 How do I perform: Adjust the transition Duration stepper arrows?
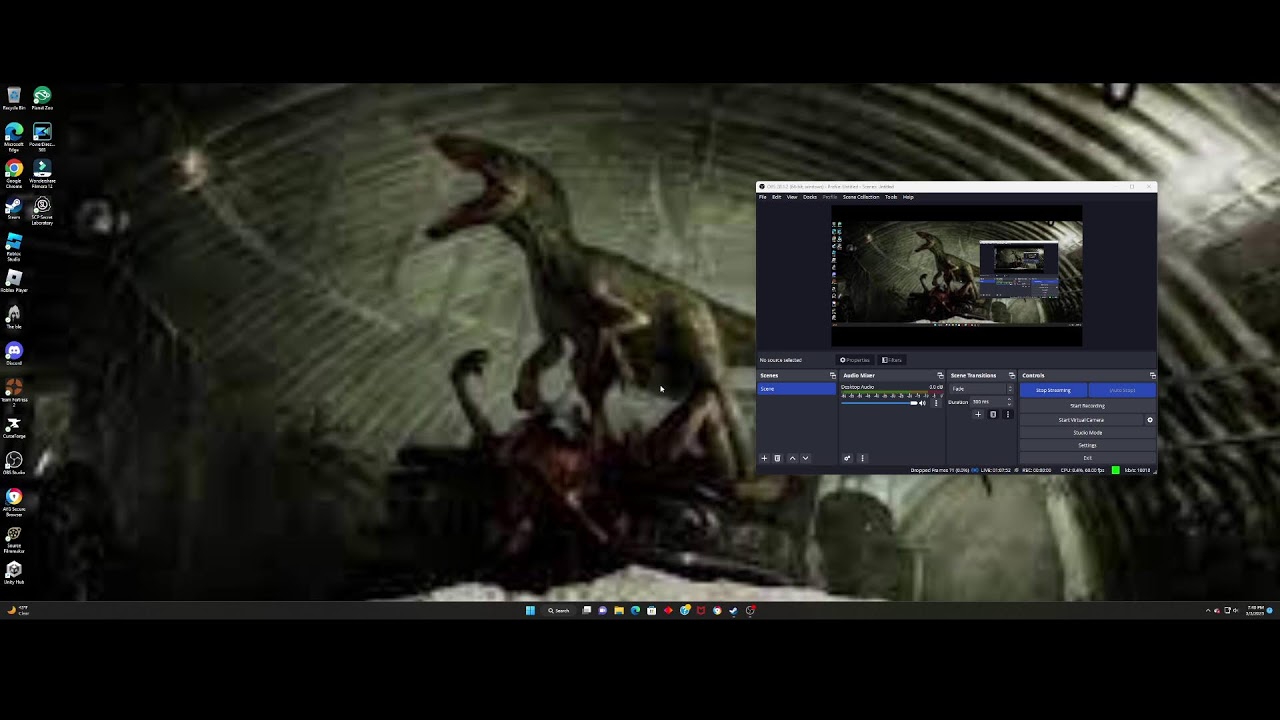point(1009,402)
